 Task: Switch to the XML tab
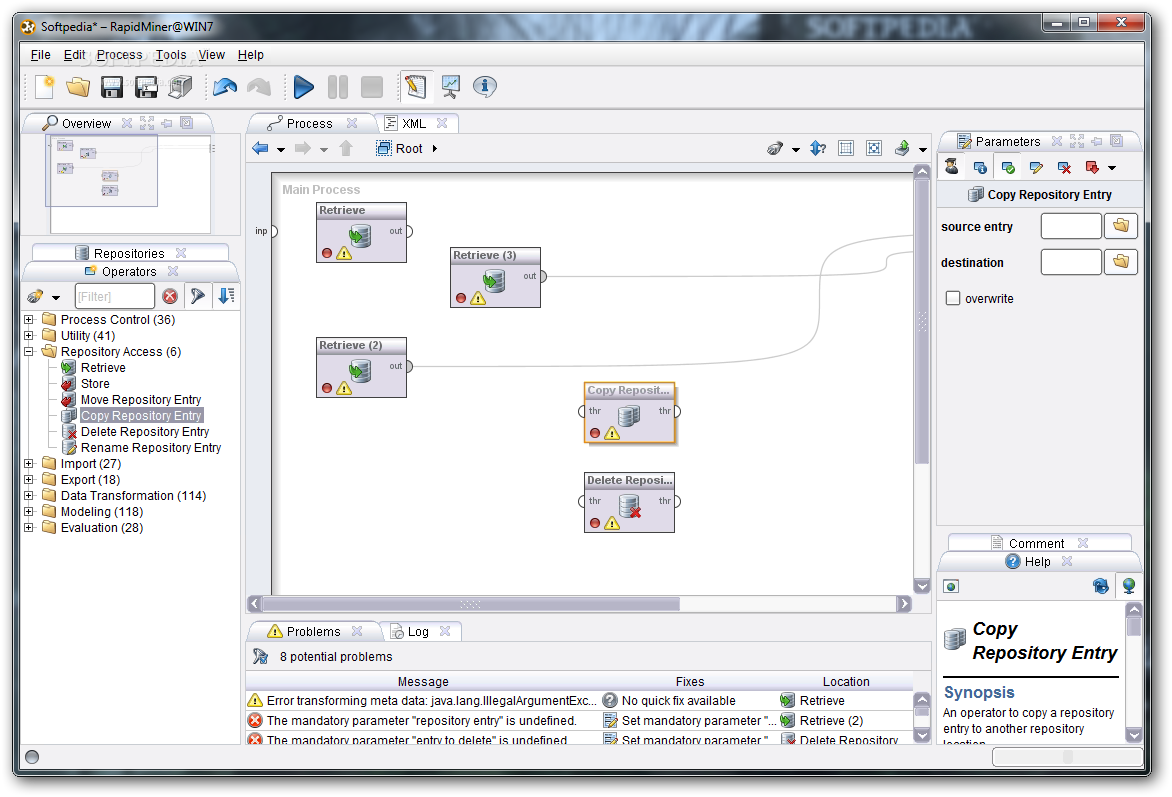pos(413,123)
